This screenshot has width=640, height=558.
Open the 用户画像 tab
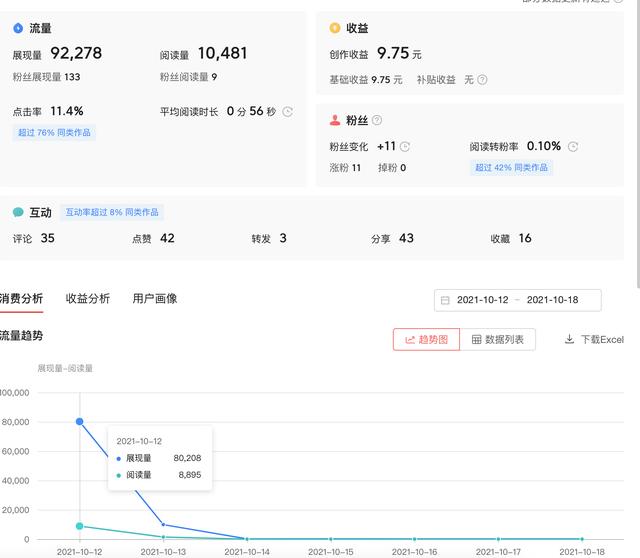[155, 299]
